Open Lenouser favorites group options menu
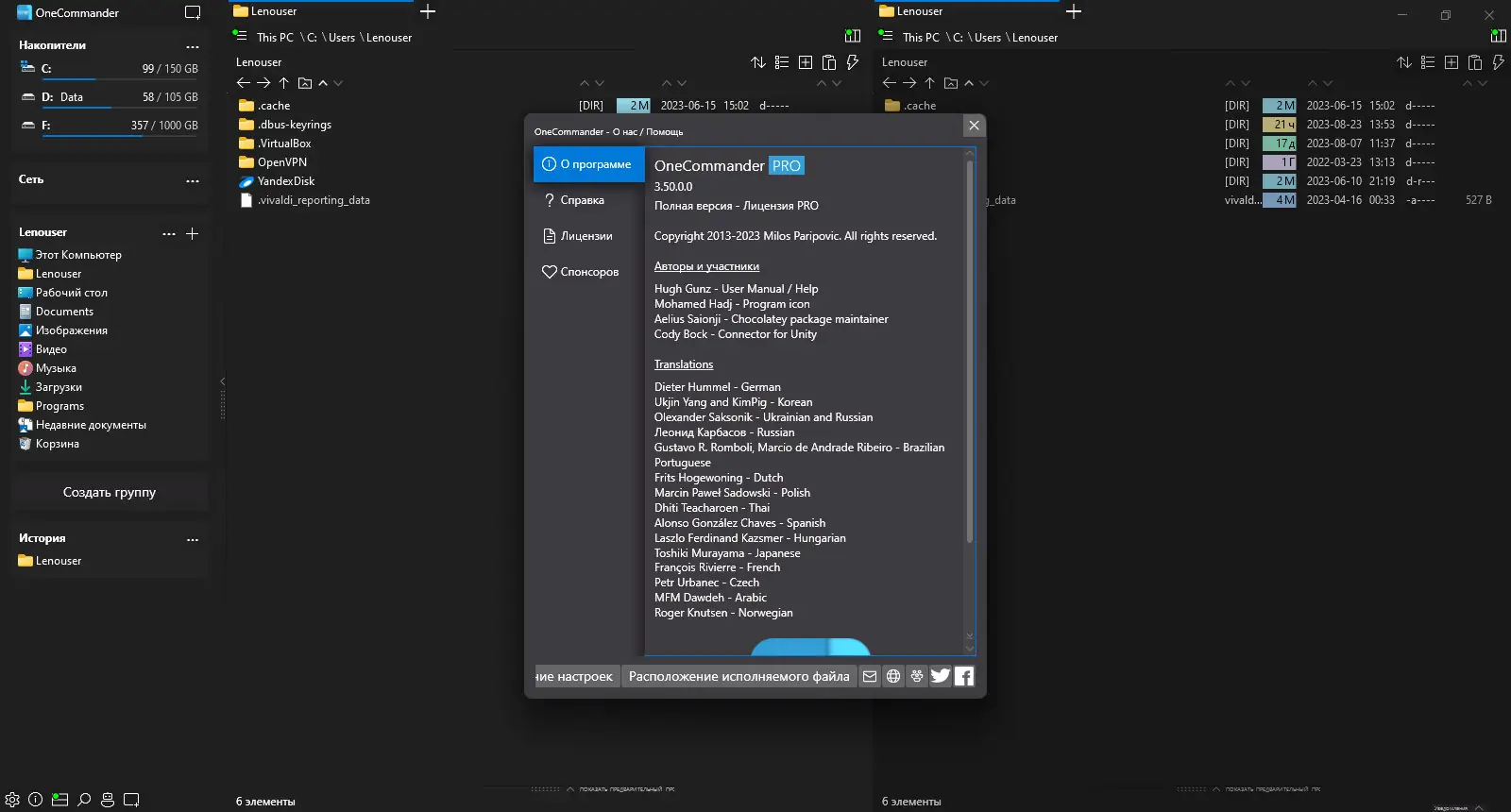Image resolution: width=1511 pixels, height=812 pixels. 169,233
